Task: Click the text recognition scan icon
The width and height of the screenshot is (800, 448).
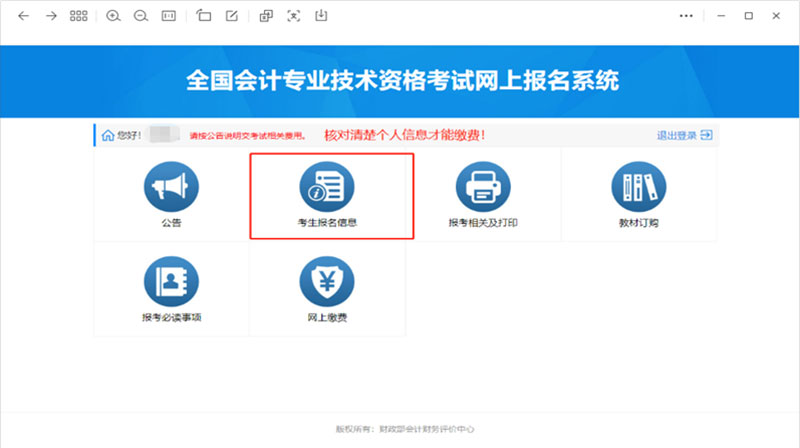Action: (x=293, y=16)
